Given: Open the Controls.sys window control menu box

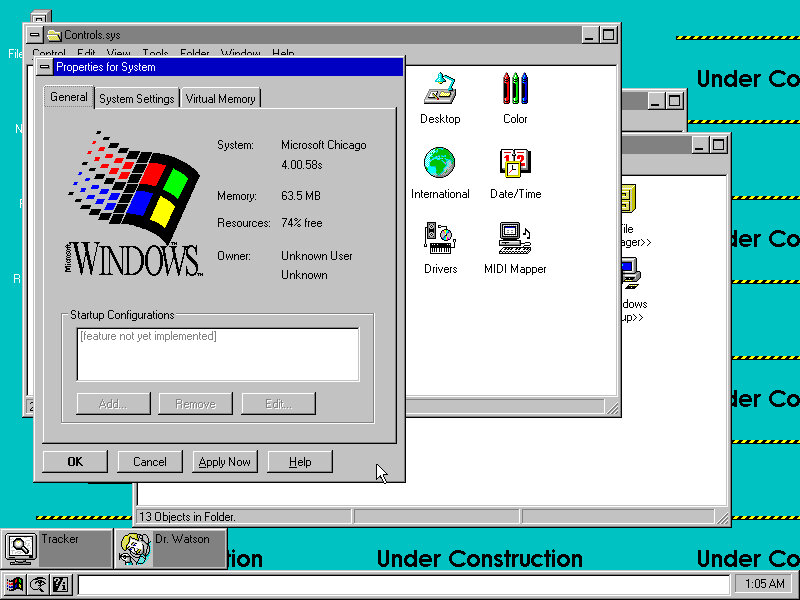Looking at the screenshot, I should tap(34, 35).
